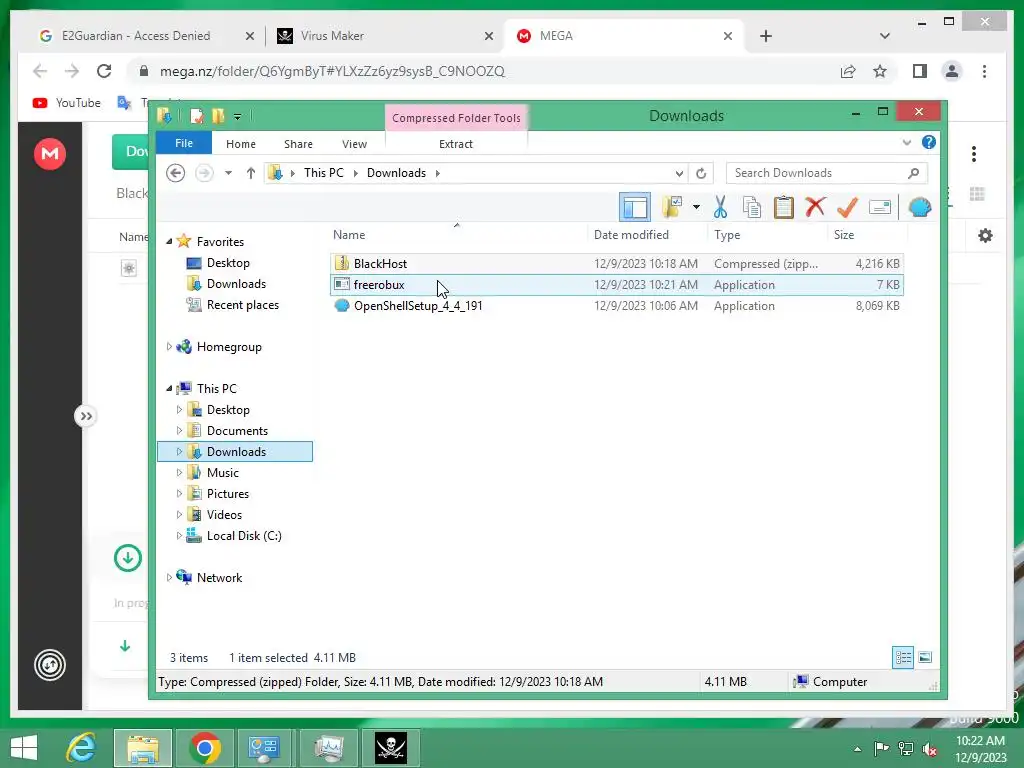Open recent locations dropdown arrow
Viewport: 1024px width, 768px height.
coord(228,173)
